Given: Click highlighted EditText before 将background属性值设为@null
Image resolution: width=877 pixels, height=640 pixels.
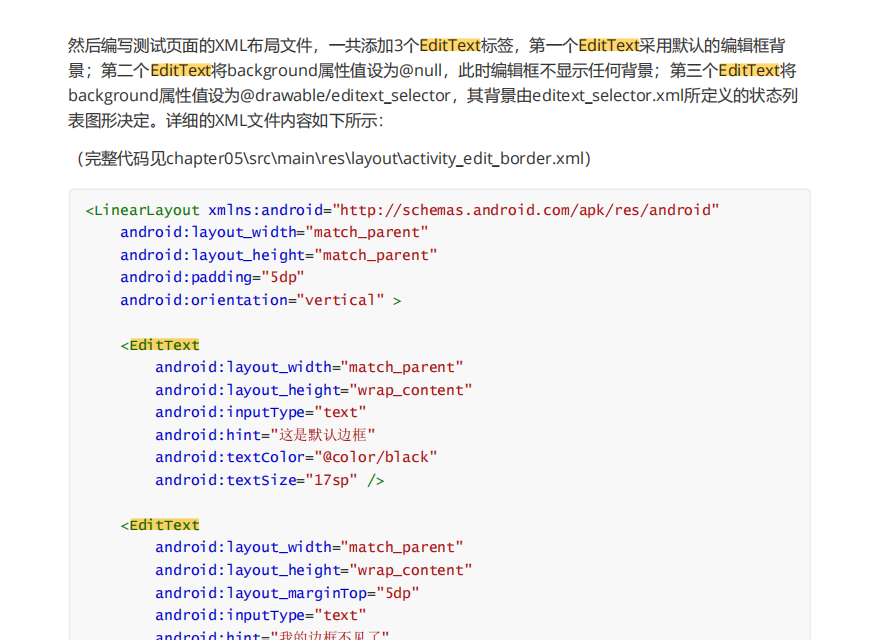Looking at the screenshot, I should [x=181, y=70].
